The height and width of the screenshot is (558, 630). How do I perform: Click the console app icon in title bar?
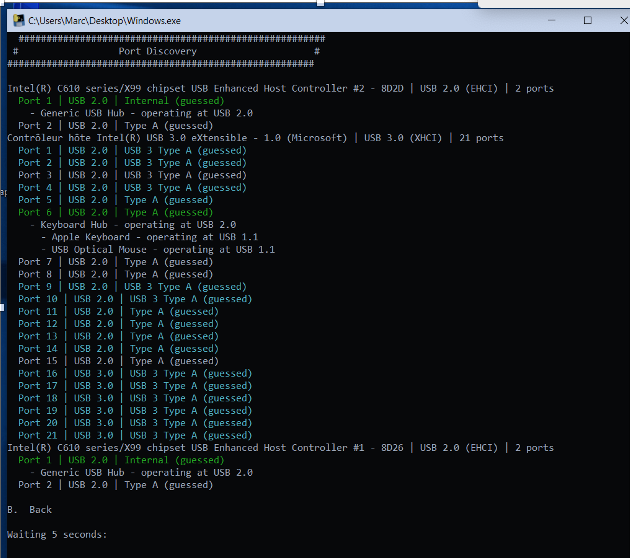tap(16, 20)
